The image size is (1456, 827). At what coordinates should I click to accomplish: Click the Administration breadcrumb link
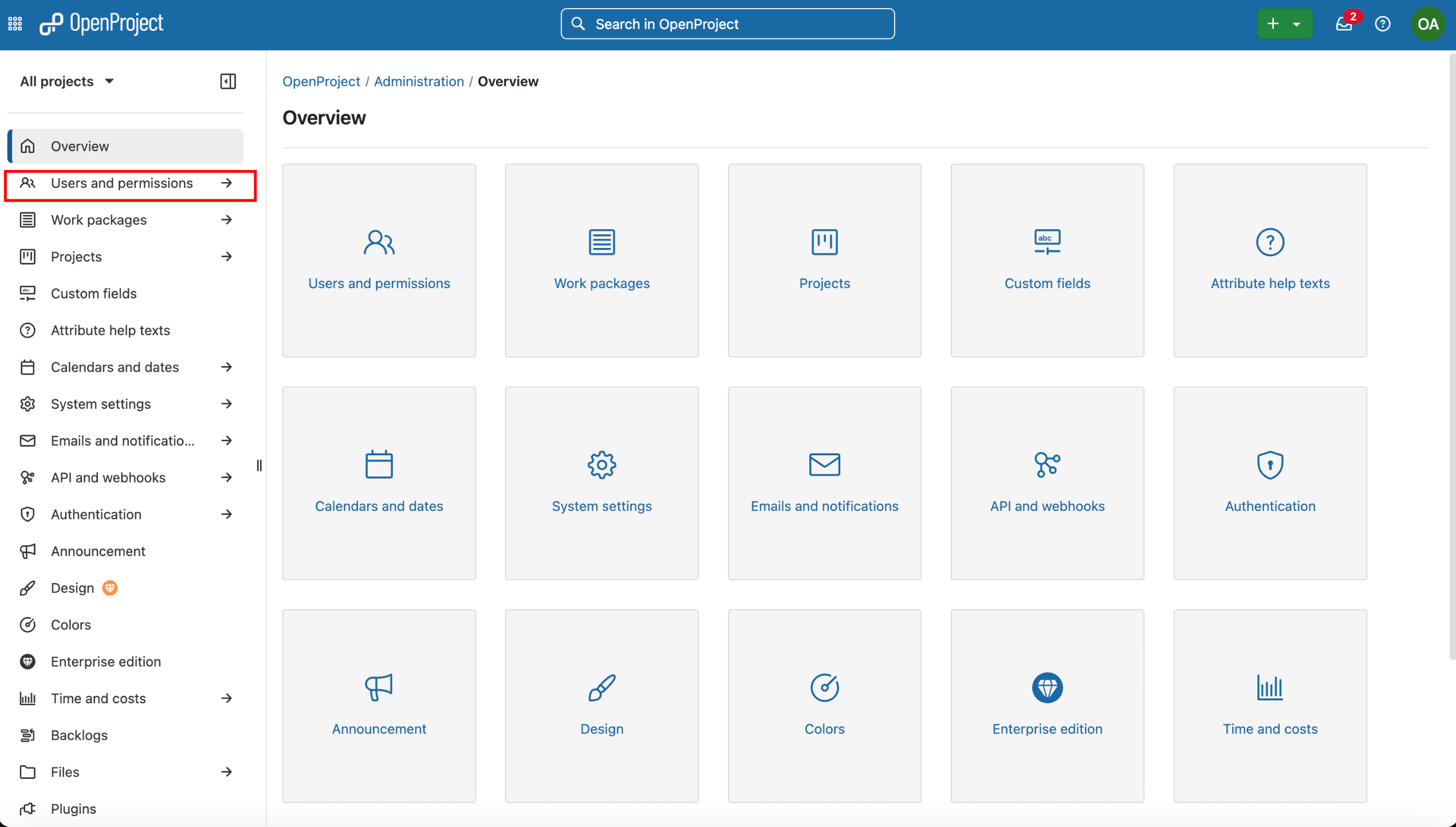tap(419, 81)
